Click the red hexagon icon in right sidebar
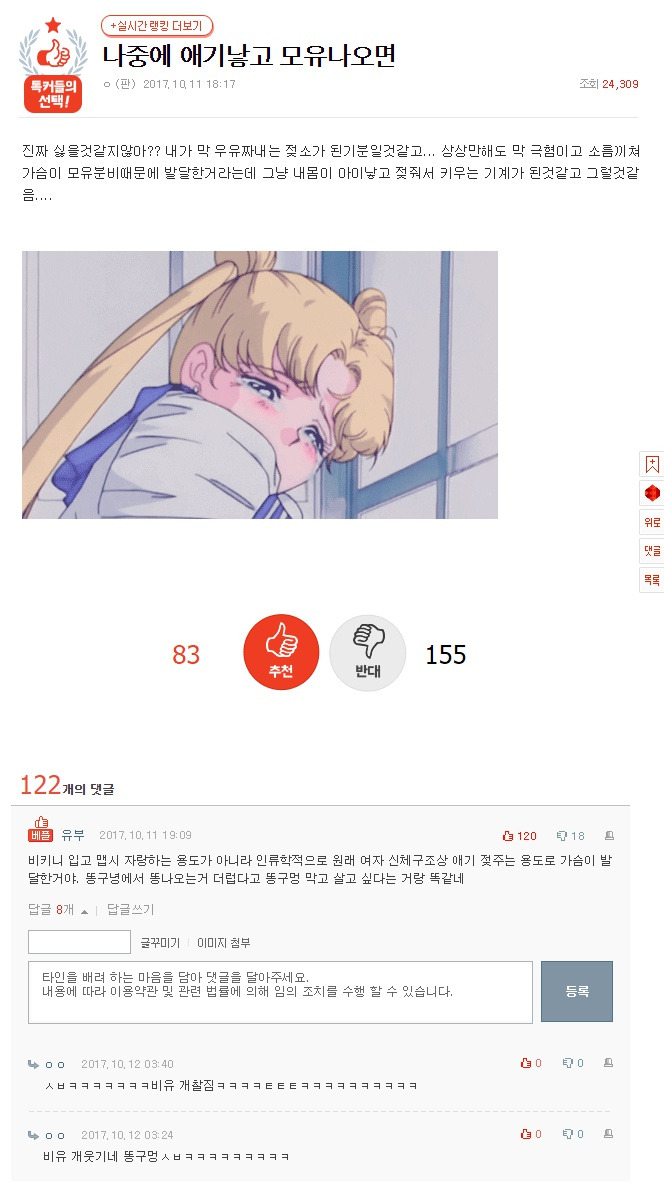Image resolution: width=664 pixels, height=1187 pixels. pyautogui.click(x=652, y=494)
